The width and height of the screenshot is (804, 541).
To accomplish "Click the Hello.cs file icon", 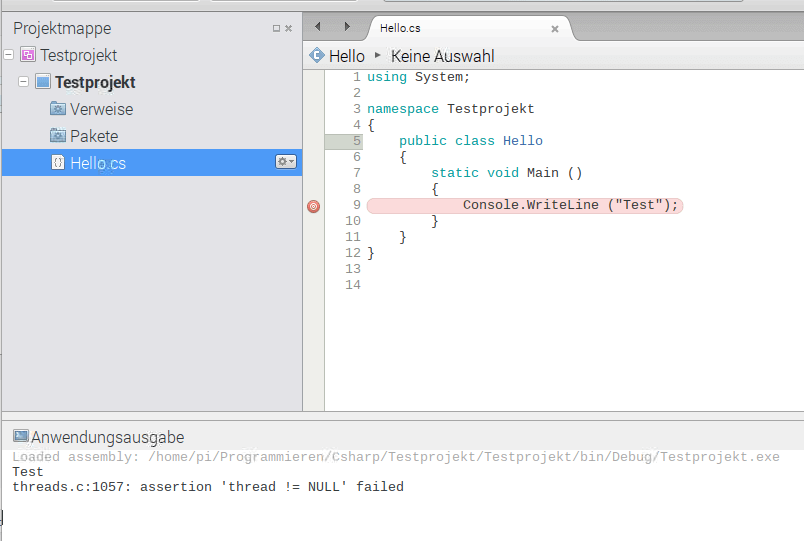I will click(x=58, y=163).
